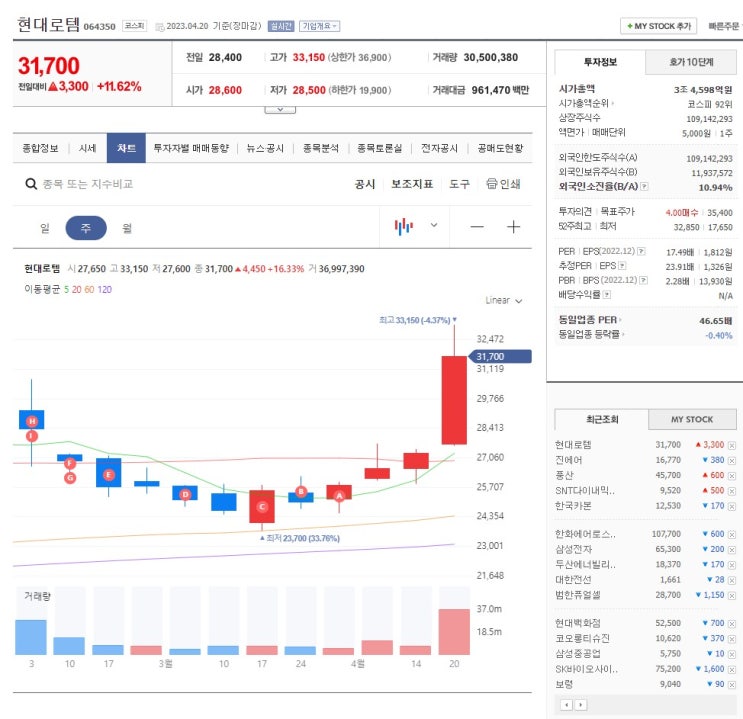This screenshot has height=719, width=743.
Task: Open 공시 disclosures menu on chart
Action: click(x=365, y=184)
